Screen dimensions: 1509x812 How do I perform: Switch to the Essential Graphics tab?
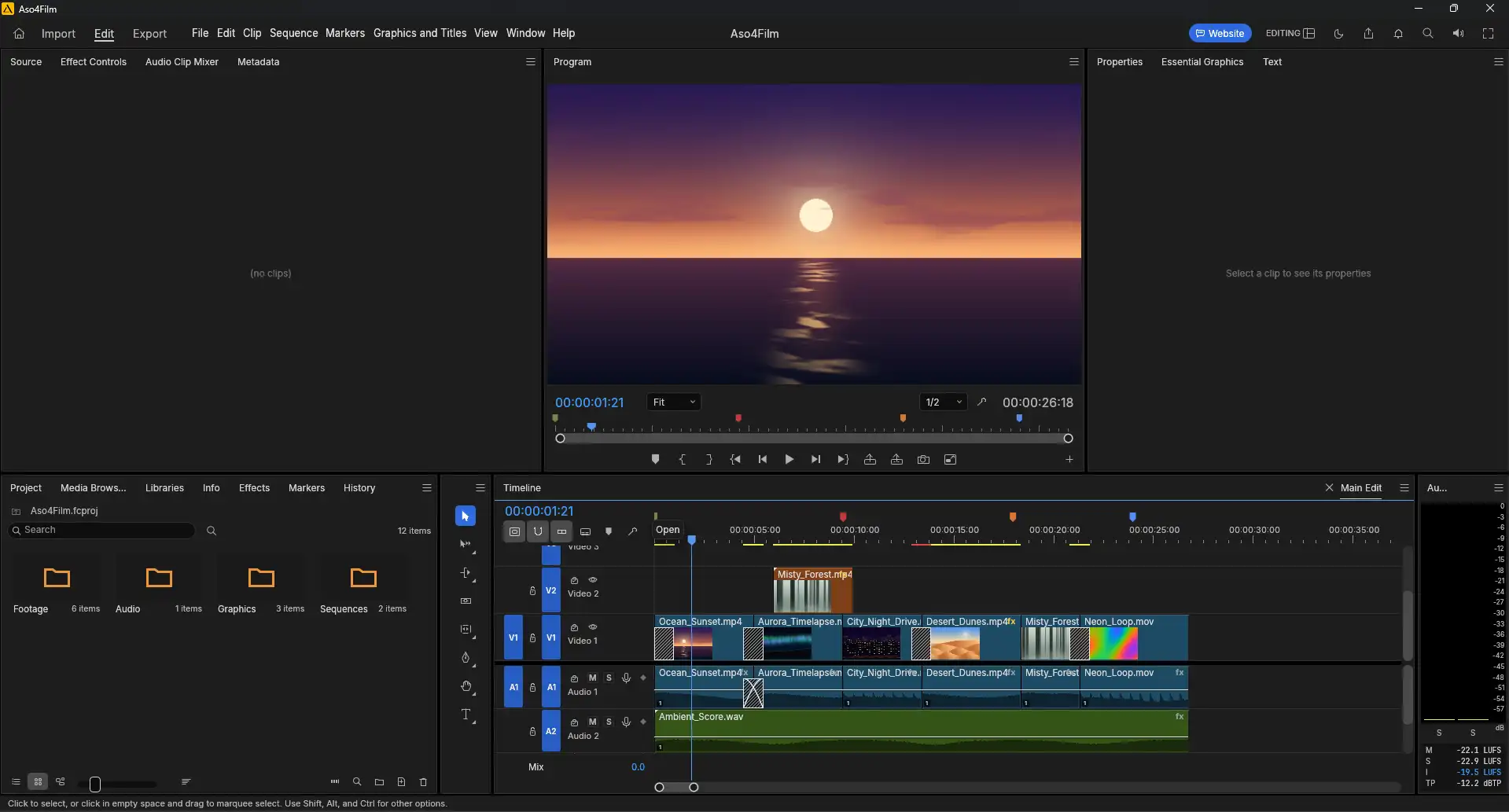1202,61
